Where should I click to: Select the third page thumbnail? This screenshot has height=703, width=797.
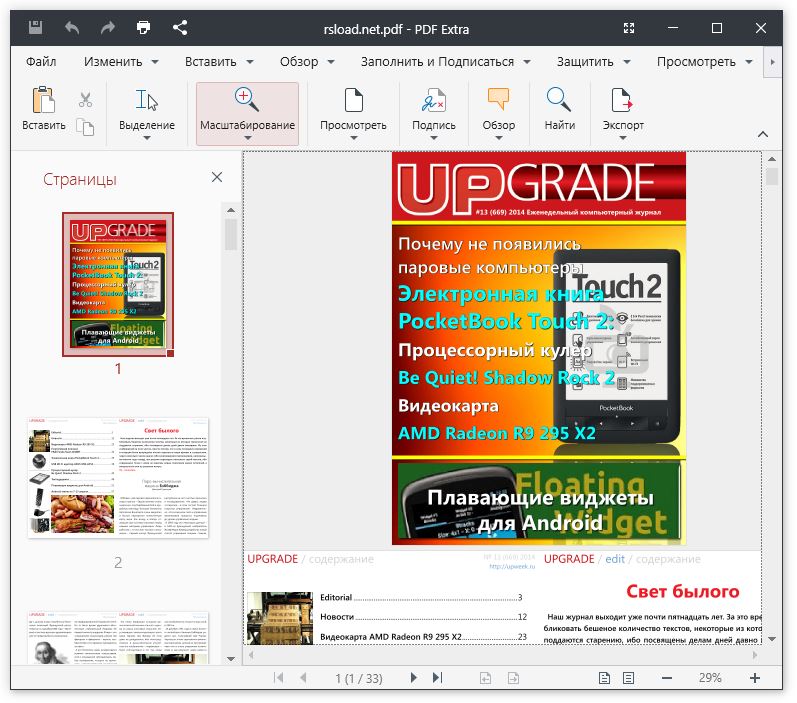point(118,638)
